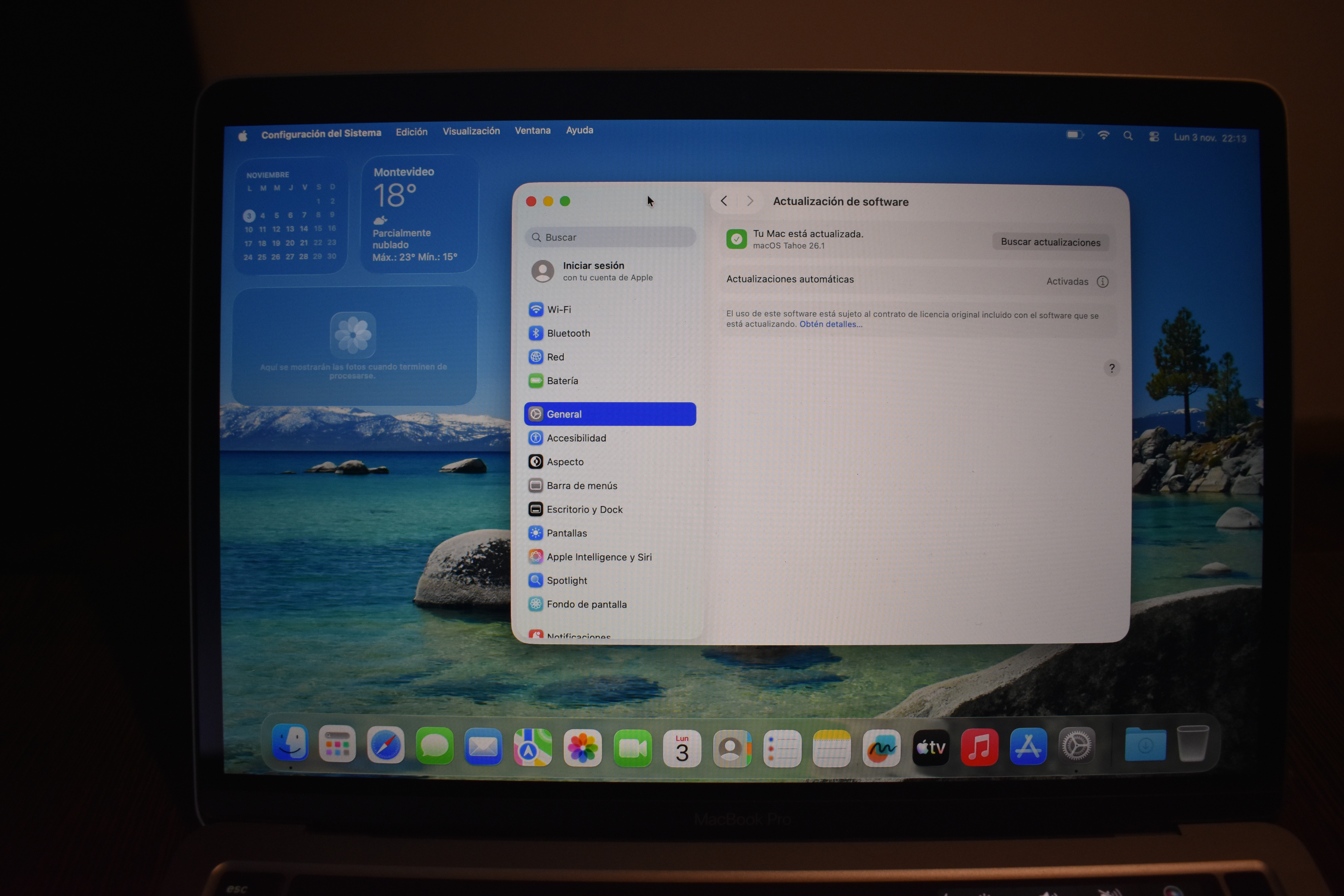Select Red network settings
Image resolution: width=1344 pixels, height=896 pixels.
pyautogui.click(x=610, y=357)
